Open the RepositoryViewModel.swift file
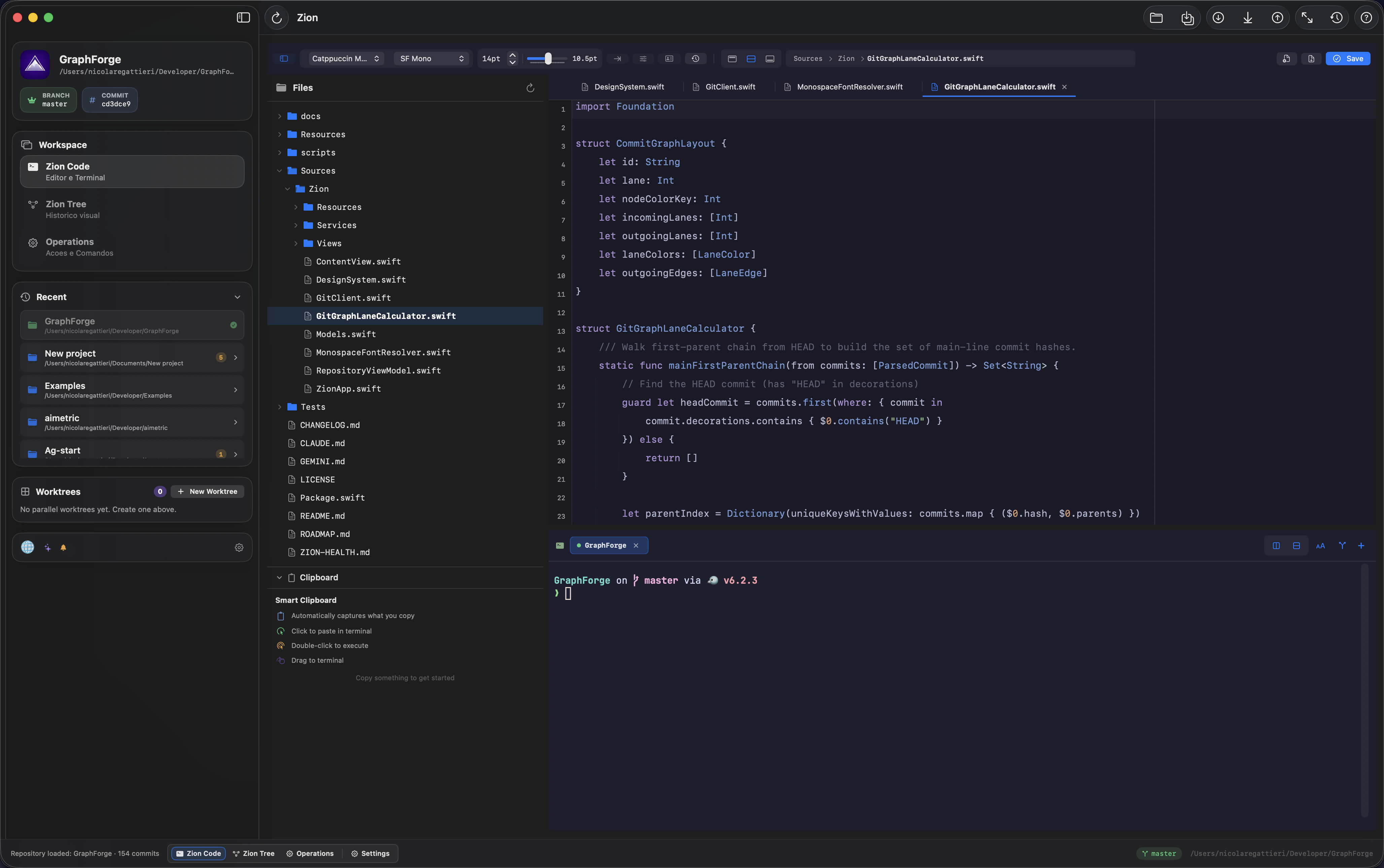The image size is (1384, 868). (x=378, y=370)
